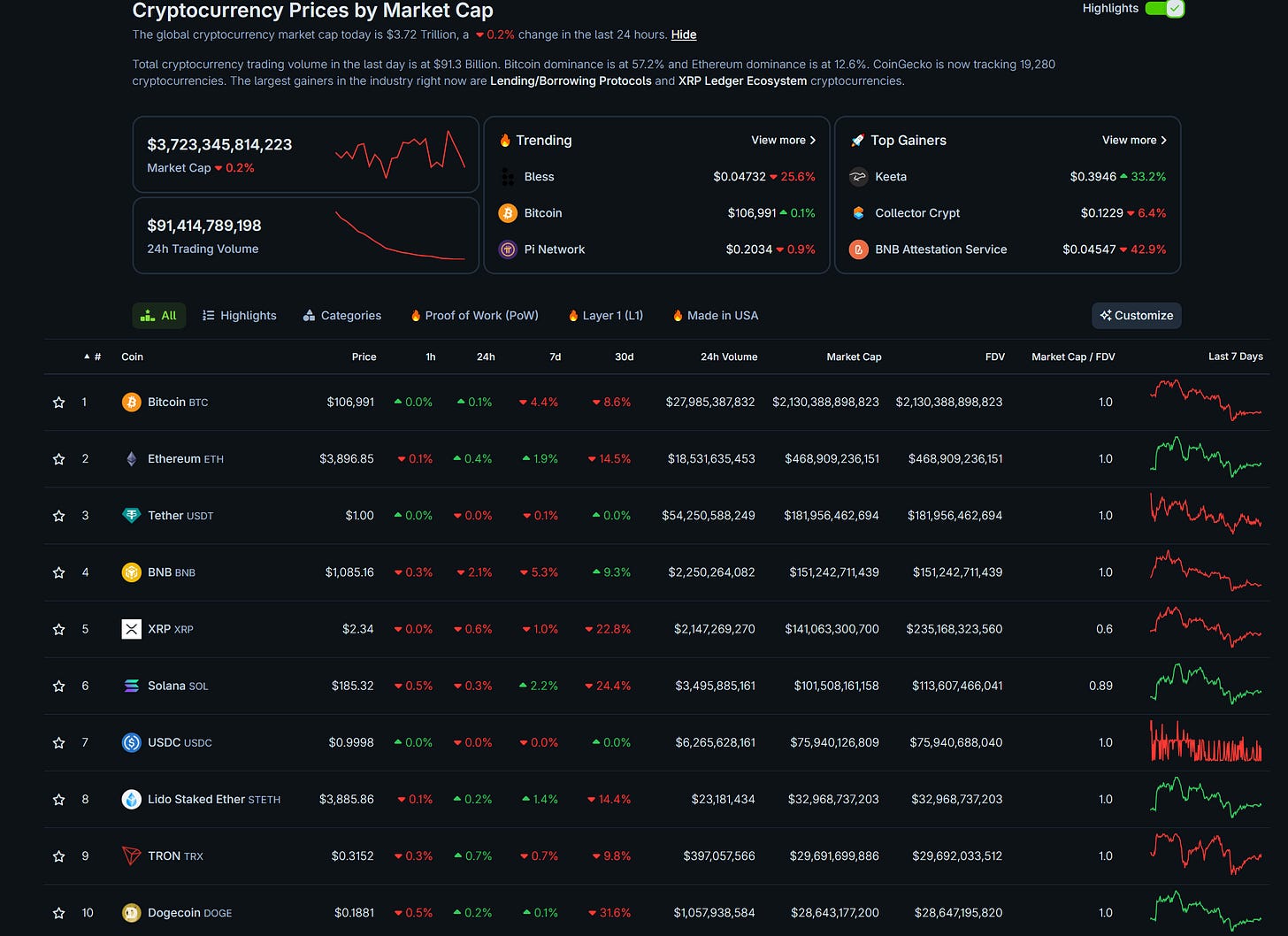Filter by Made in USA
1288x936 pixels.
[x=715, y=316]
